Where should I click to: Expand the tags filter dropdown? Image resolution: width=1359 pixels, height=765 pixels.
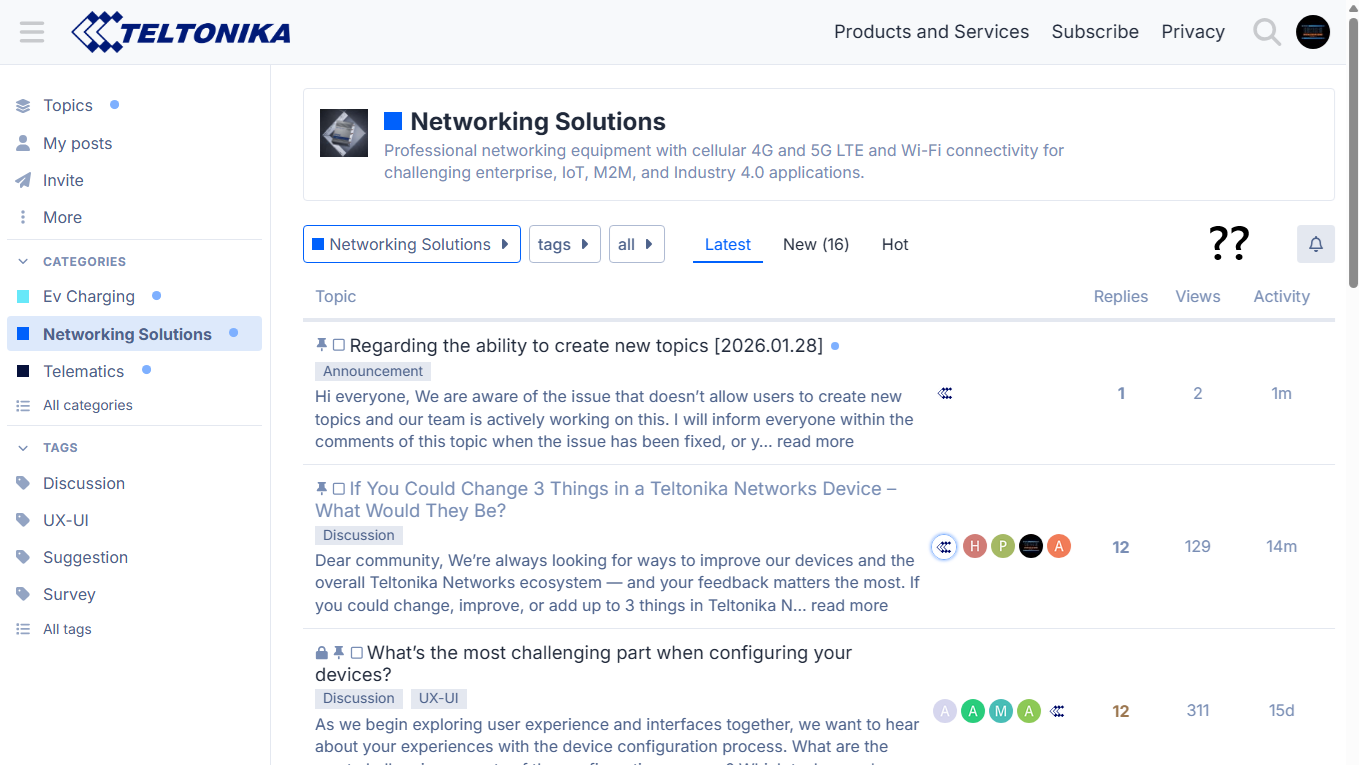click(x=564, y=244)
